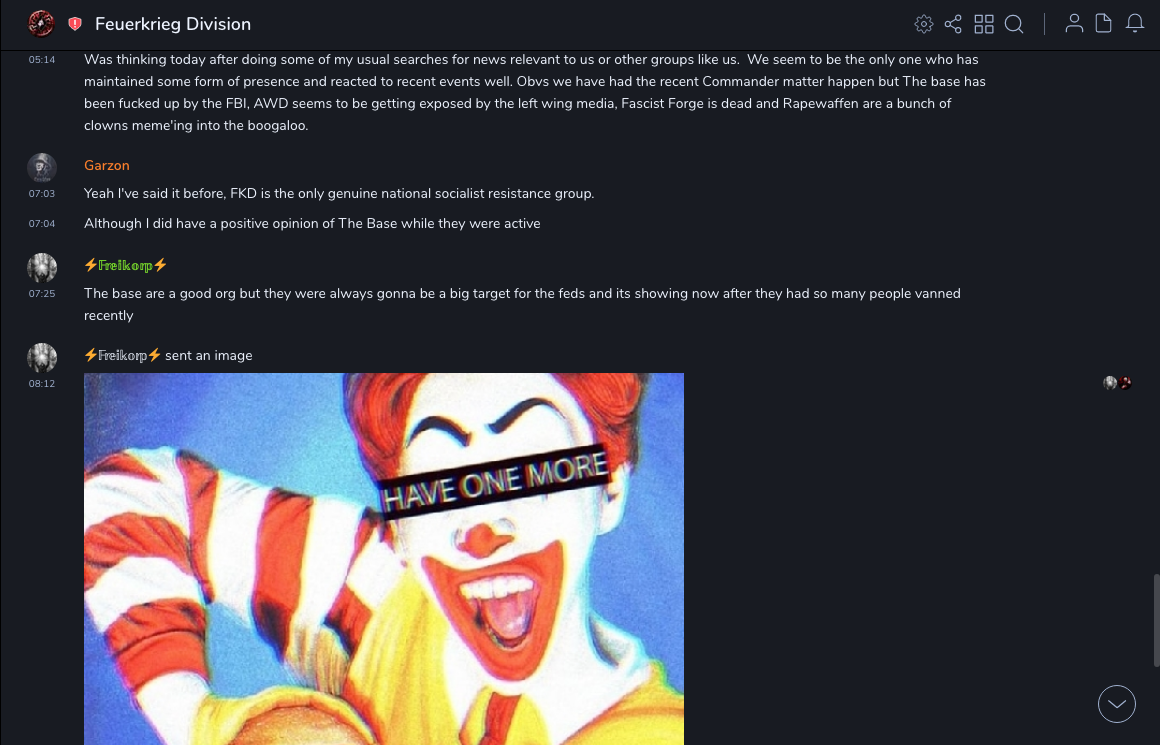1160x745 pixels.
Task: Show read receipt avatars beside image
Action: [x=1117, y=382]
